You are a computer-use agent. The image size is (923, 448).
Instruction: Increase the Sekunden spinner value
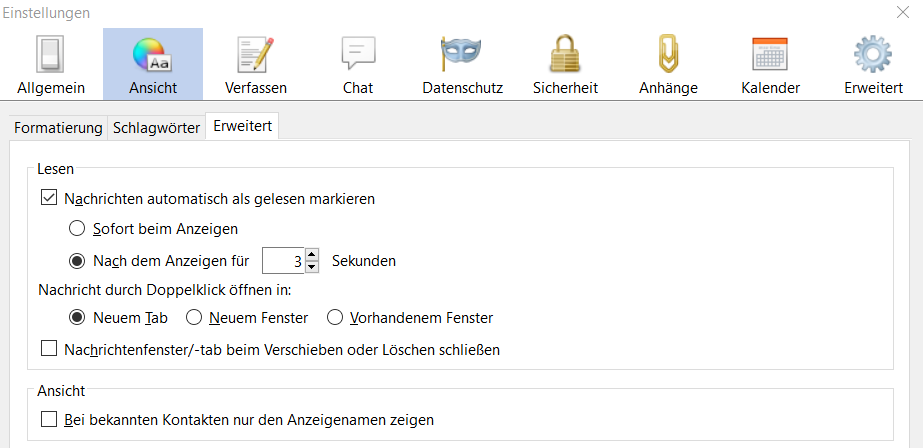coord(311,255)
